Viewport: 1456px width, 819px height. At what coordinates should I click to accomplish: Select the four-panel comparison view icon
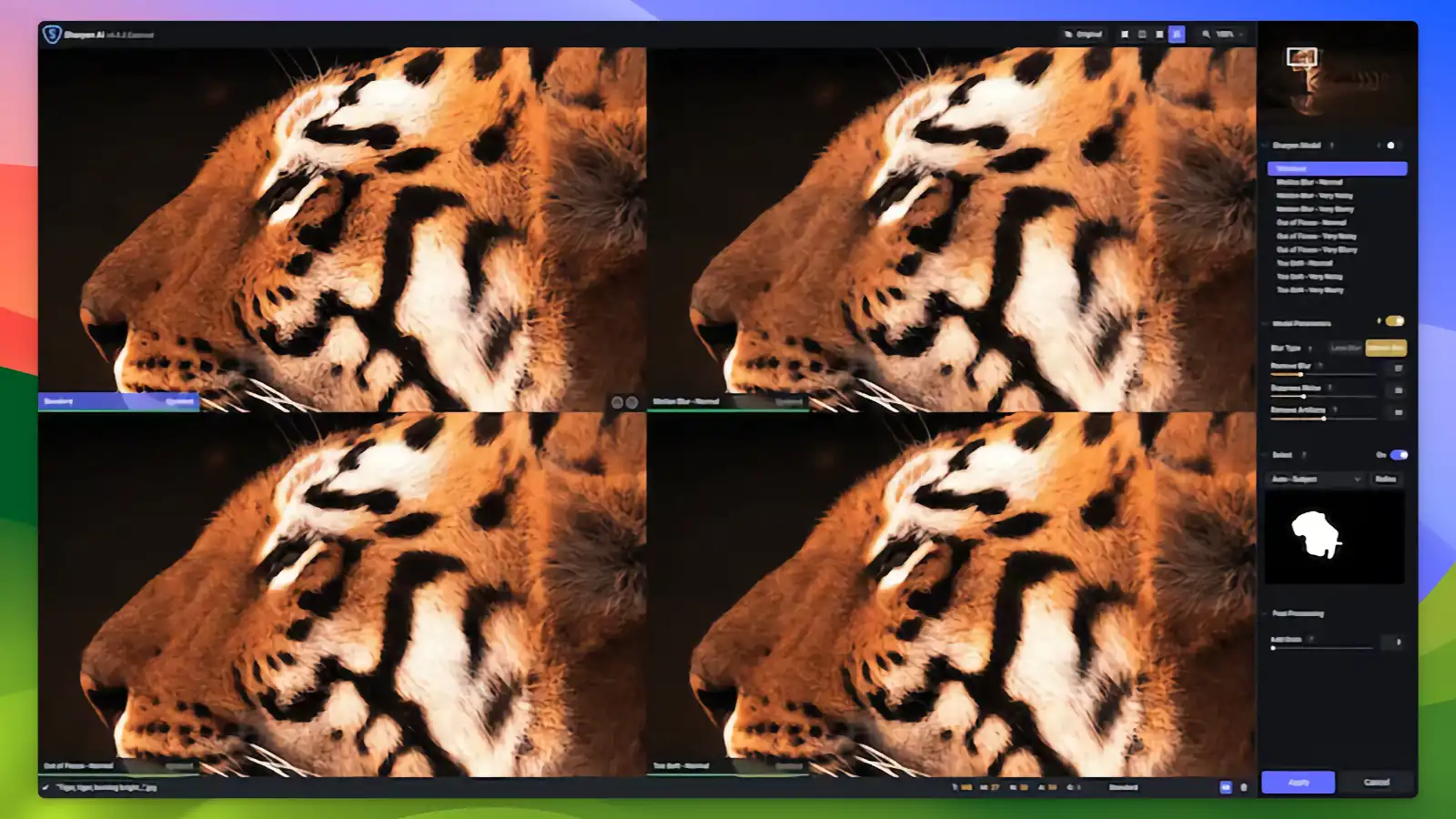coord(1177,35)
